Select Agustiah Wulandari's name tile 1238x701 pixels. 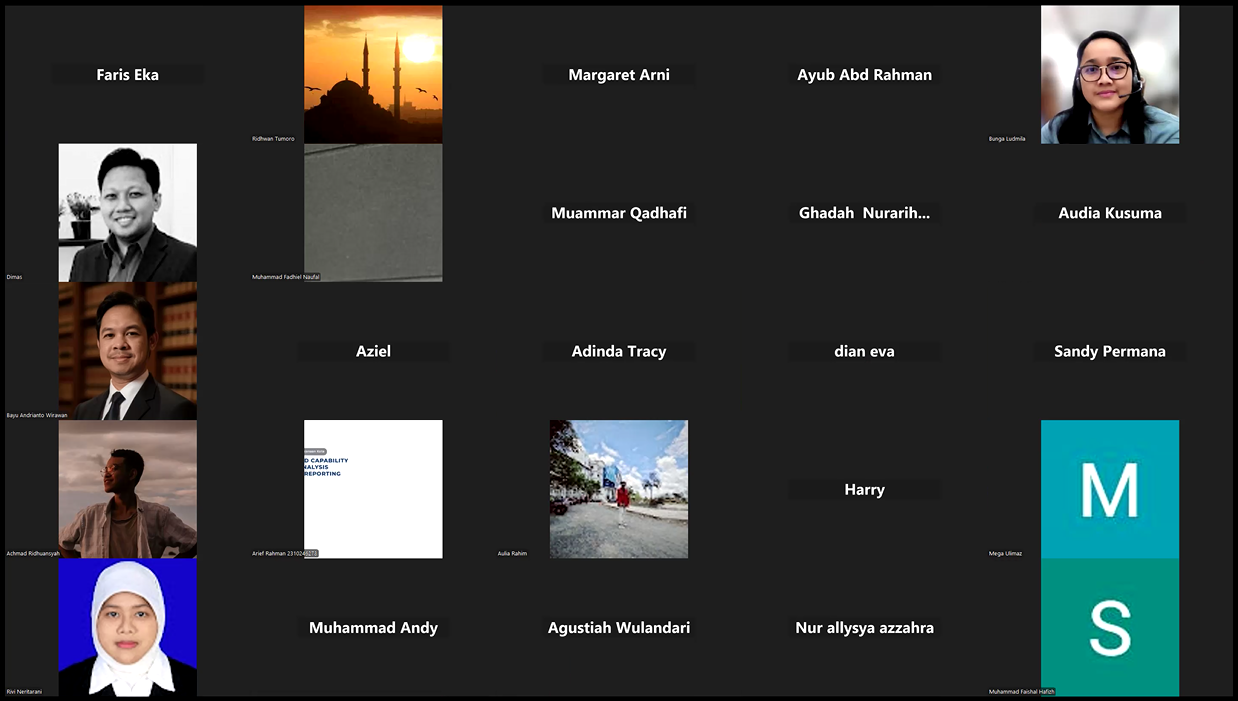click(619, 628)
